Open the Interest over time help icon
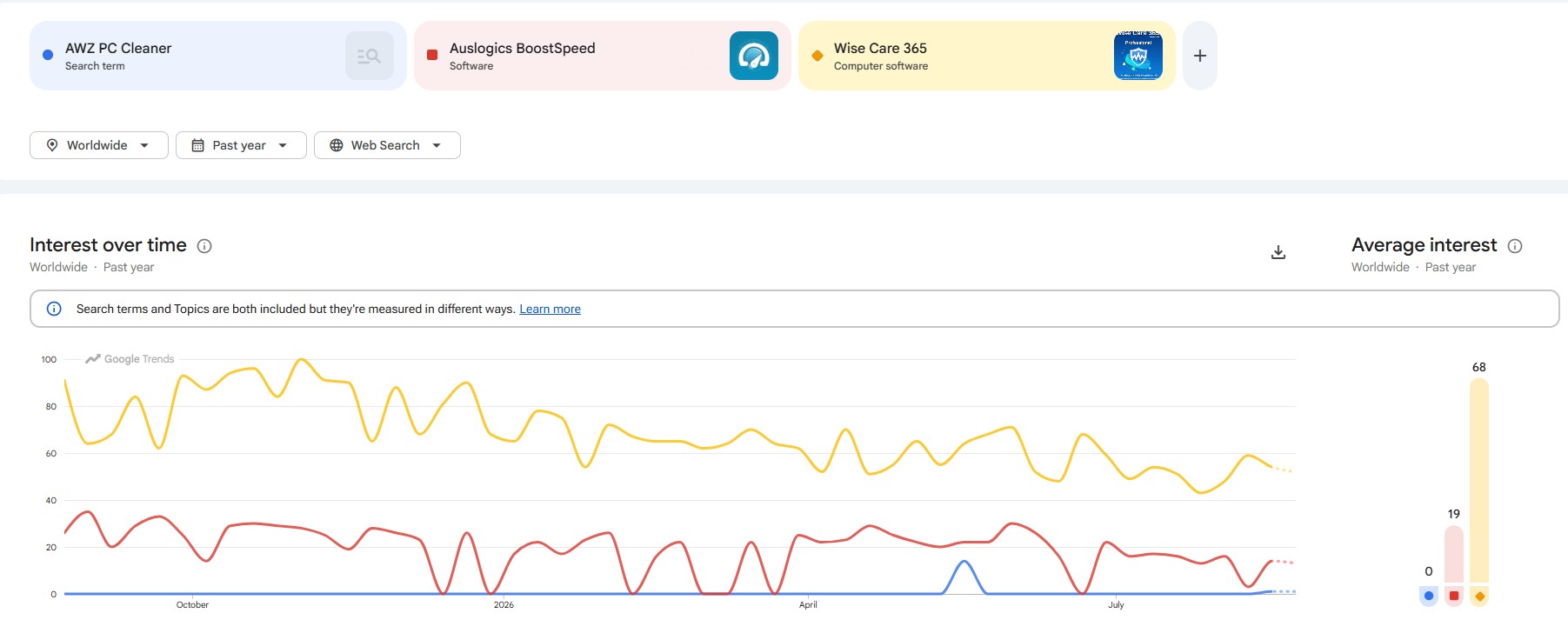The height and width of the screenshot is (633, 1568). (x=204, y=246)
